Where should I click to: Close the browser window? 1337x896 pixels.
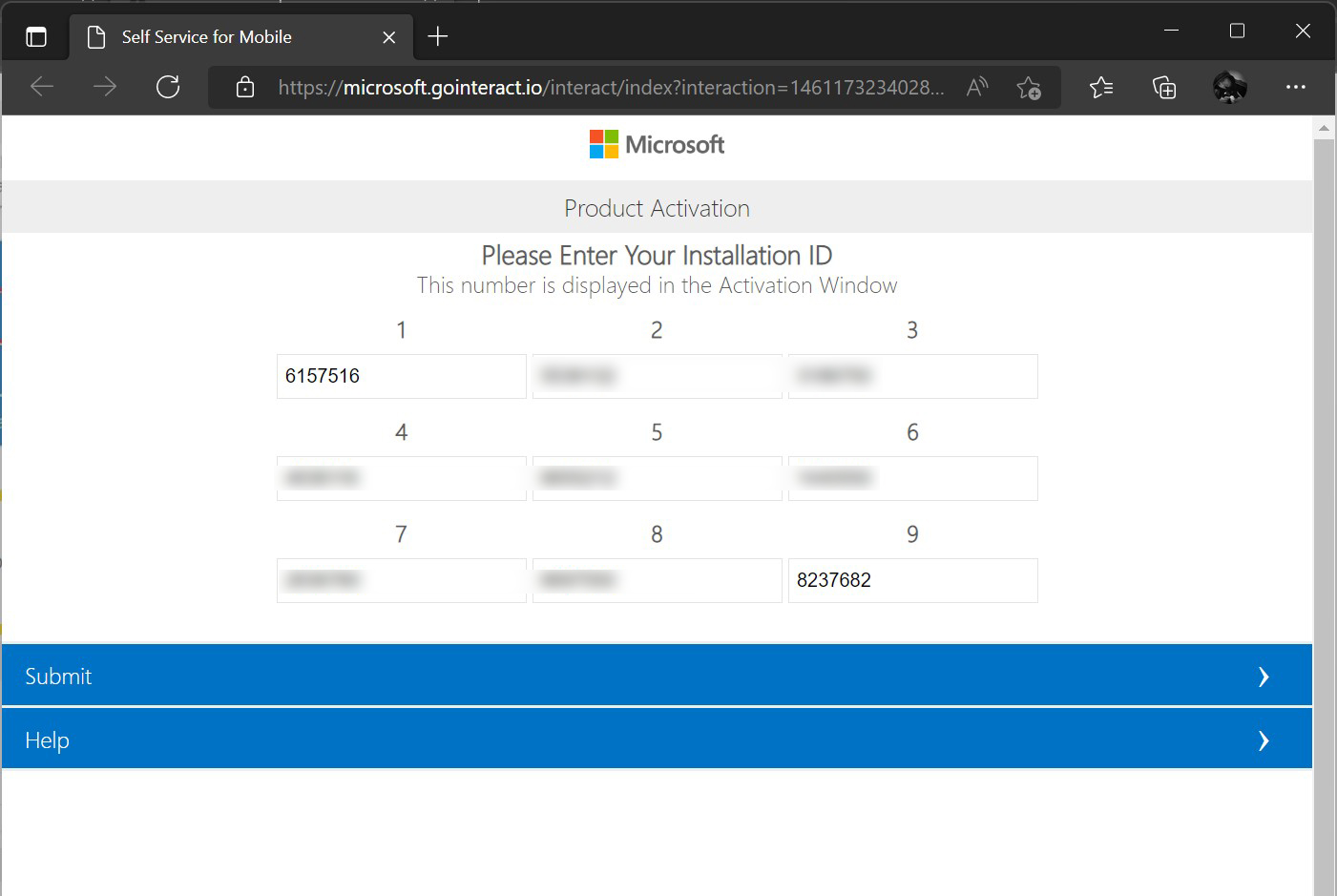pyautogui.click(x=1303, y=31)
